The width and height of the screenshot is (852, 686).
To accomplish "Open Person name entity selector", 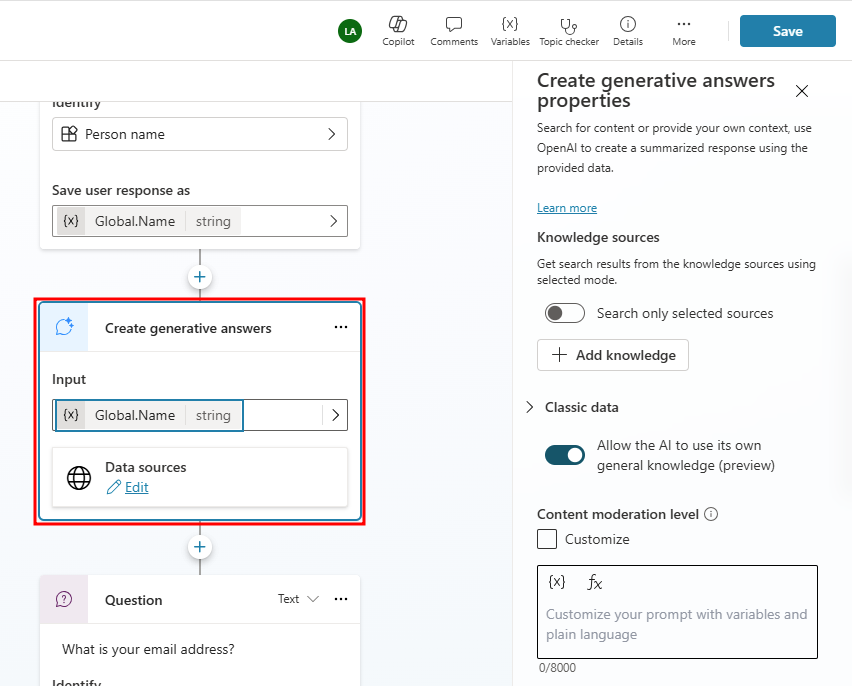I will click(199, 134).
